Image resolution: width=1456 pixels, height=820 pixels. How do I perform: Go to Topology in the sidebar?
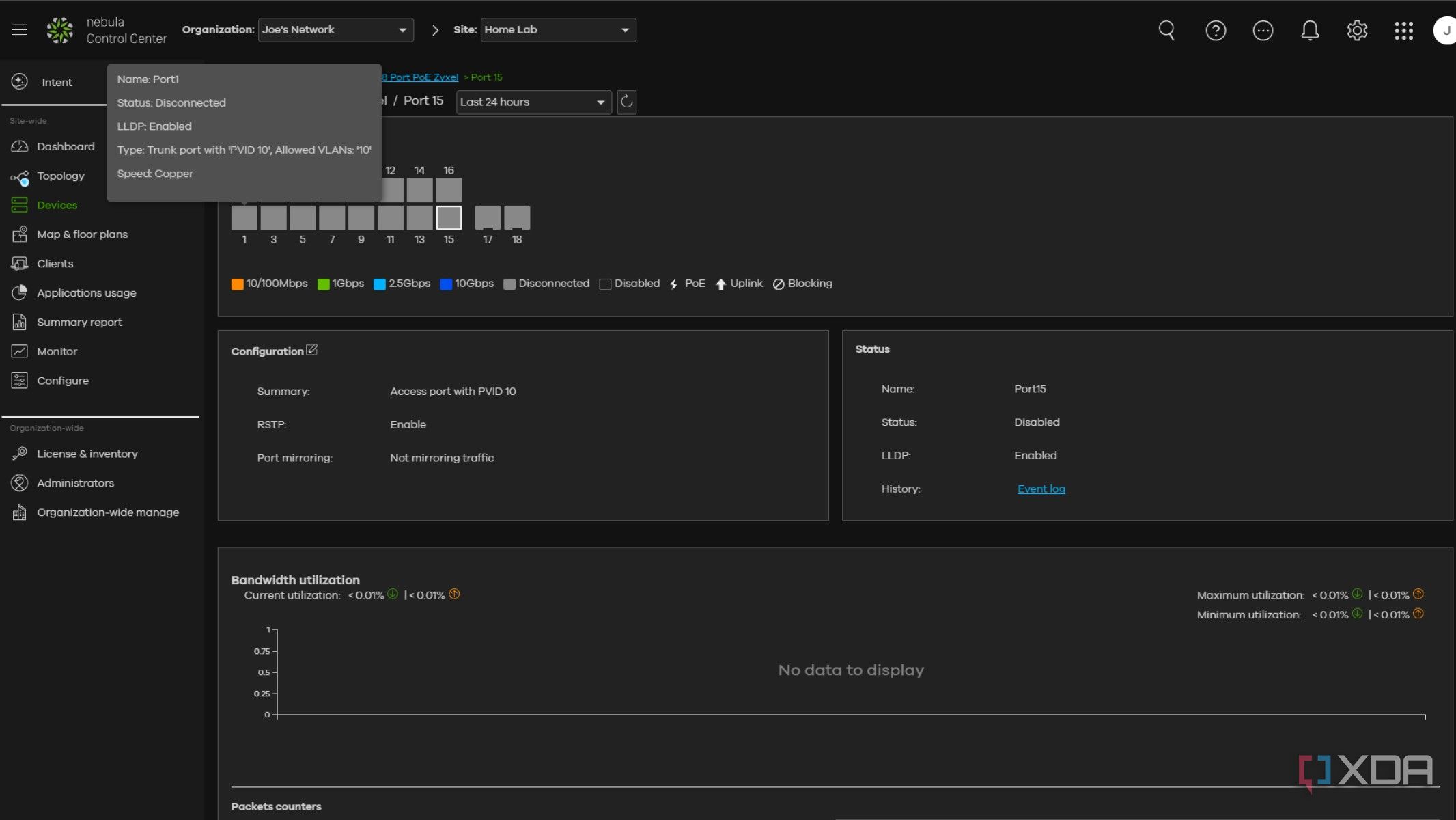click(60, 176)
